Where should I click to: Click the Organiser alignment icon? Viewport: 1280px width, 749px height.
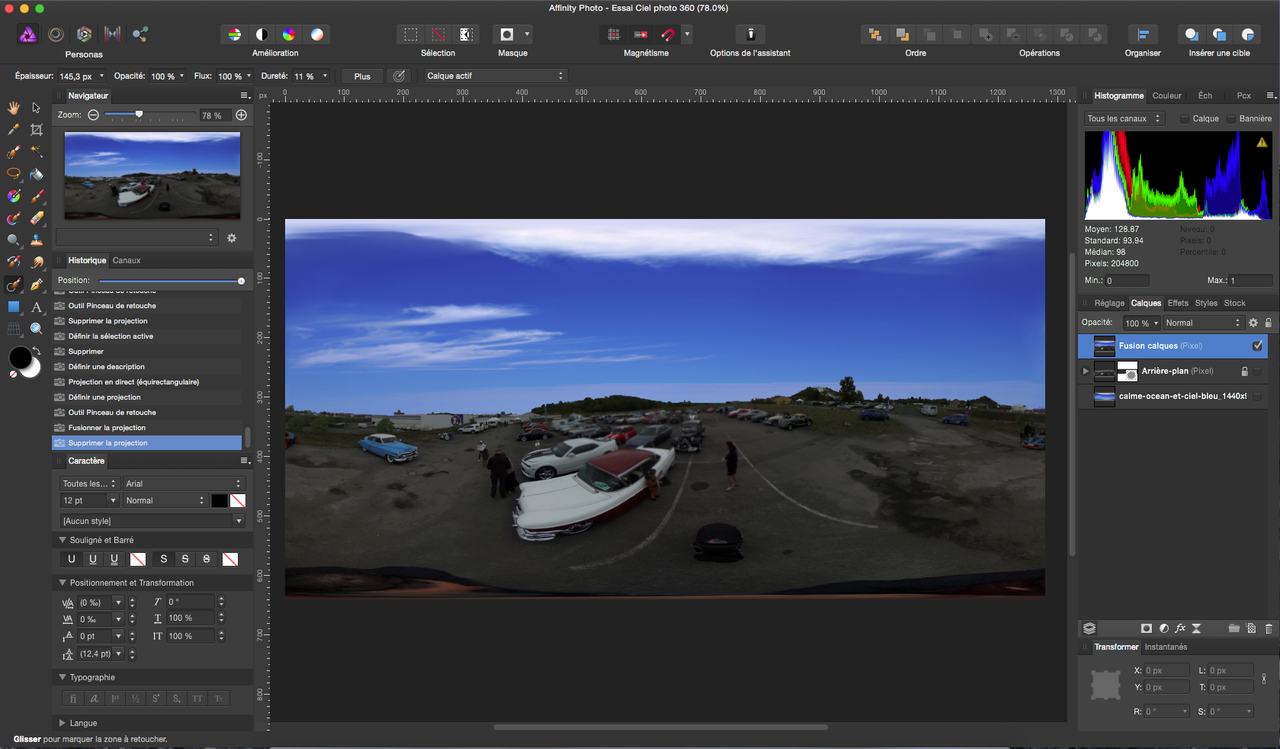pyautogui.click(x=1142, y=34)
